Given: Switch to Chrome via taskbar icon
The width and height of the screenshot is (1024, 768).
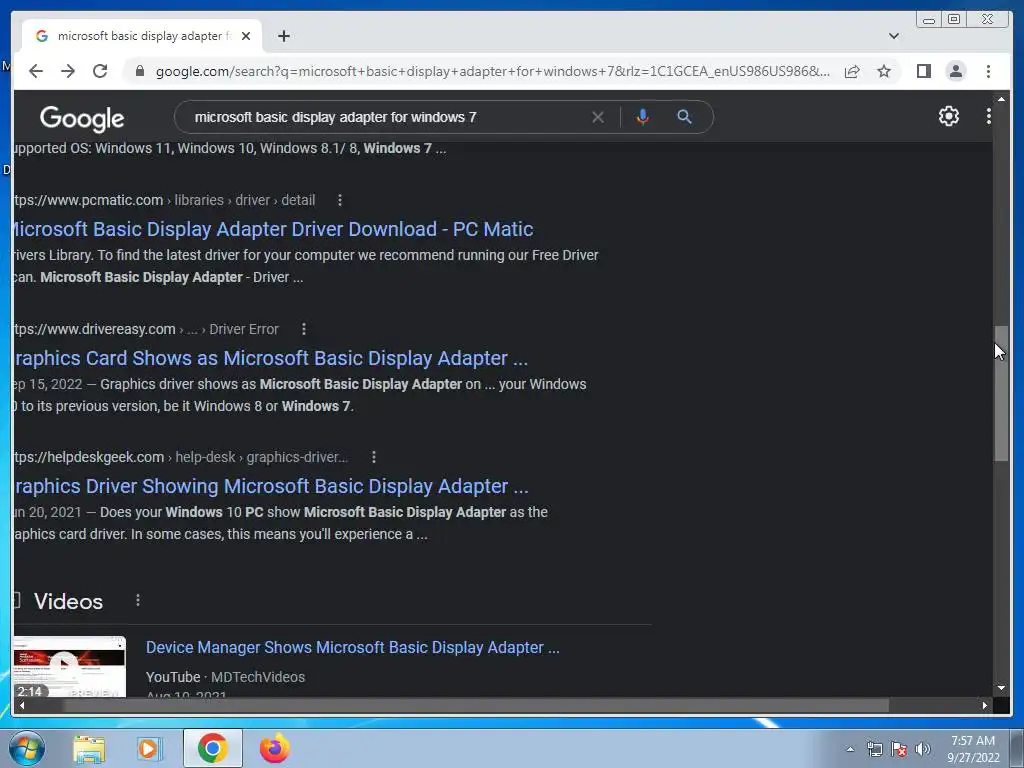Looking at the screenshot, I should coord(213,748).
